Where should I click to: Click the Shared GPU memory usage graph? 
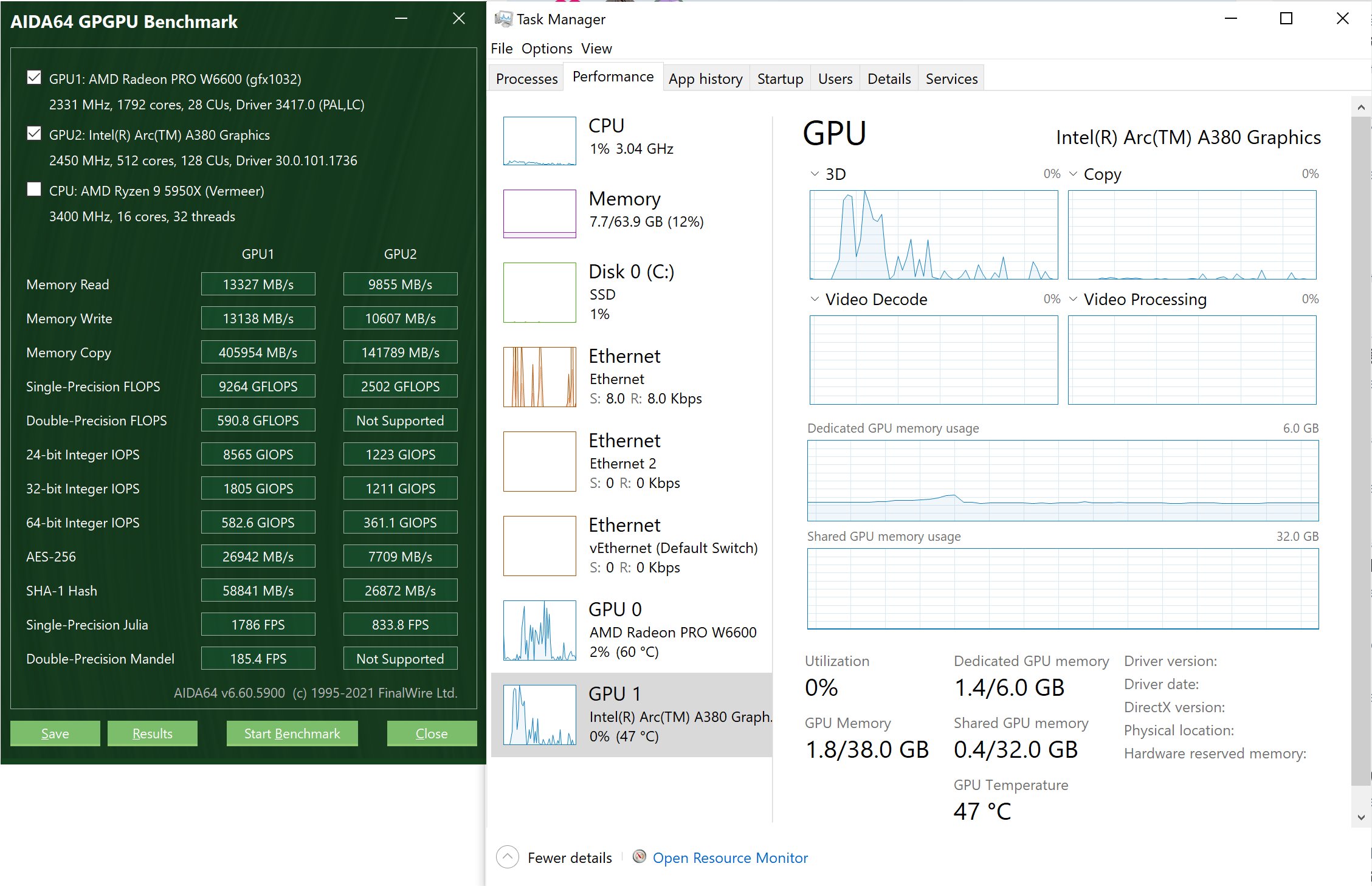point(1063,589)
